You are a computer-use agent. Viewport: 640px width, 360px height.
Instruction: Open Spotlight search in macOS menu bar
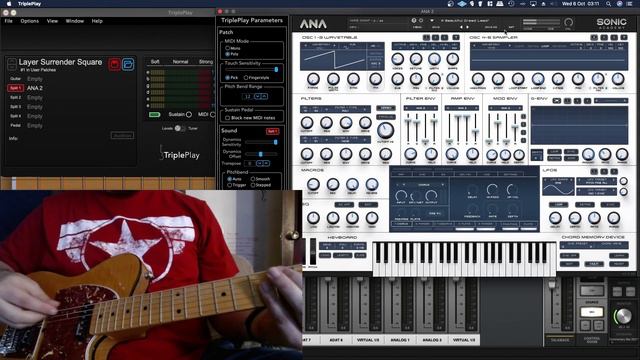click(x=608, y=4)
